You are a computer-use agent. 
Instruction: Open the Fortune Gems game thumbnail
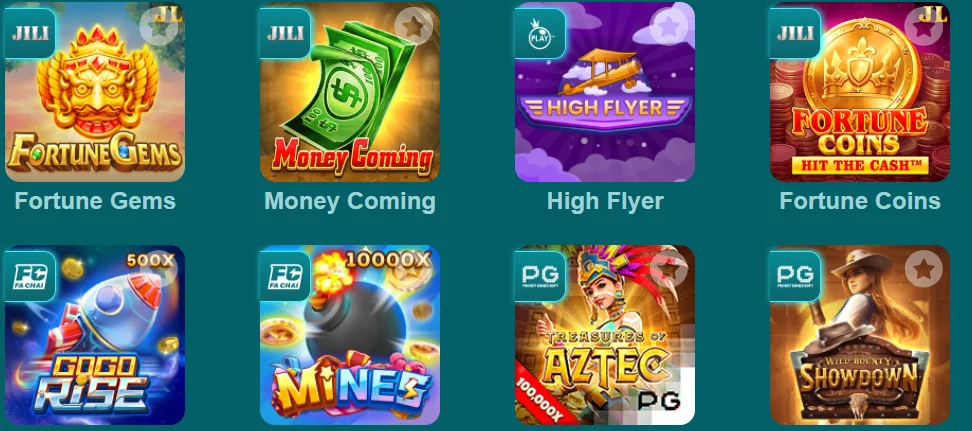95,92
